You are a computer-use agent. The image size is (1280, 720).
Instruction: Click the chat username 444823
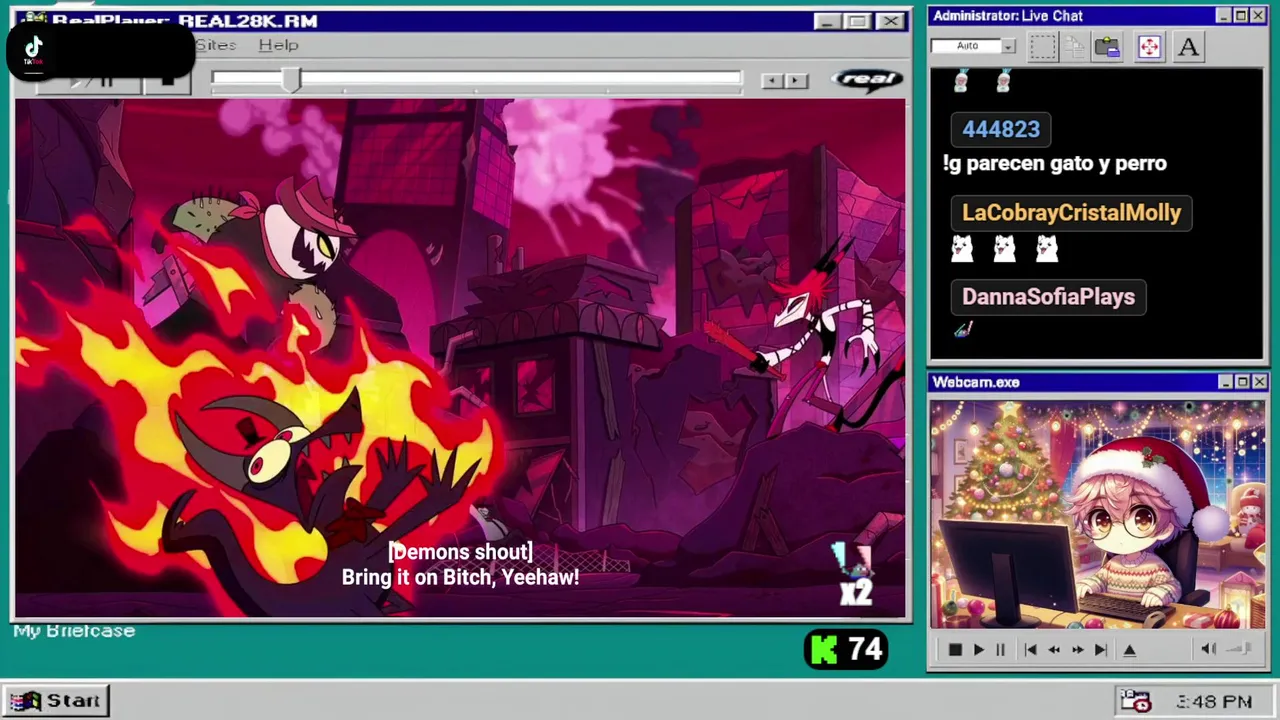pyautogui.click(x=1001, y=129)
